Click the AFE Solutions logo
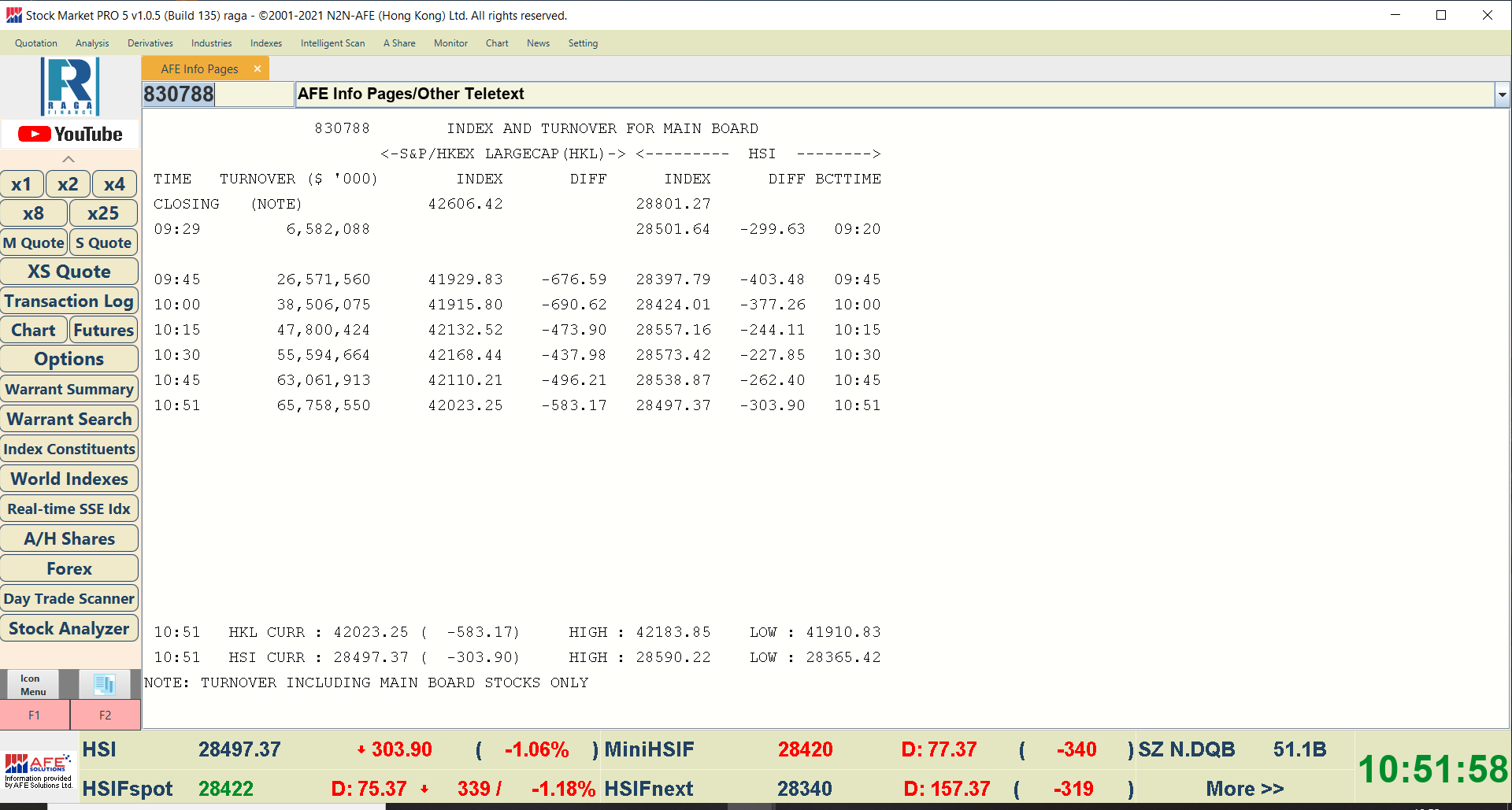This screenshot has width=1512, height=810. click(x=39, y=771)
